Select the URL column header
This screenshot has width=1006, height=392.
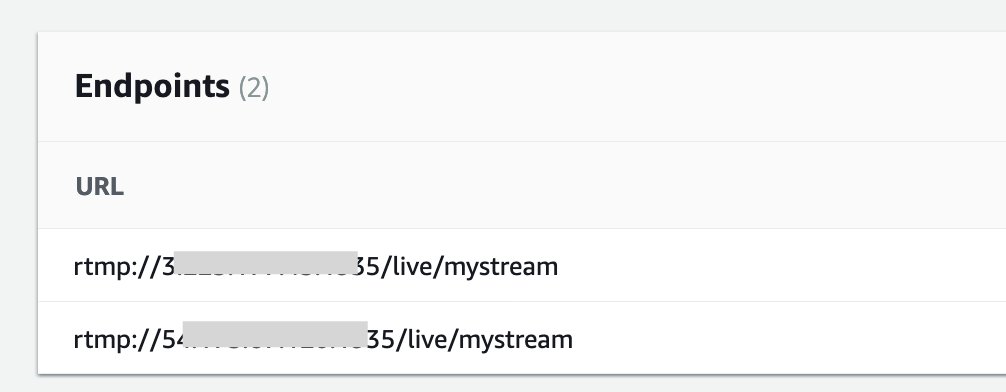[x=99, y=187]
